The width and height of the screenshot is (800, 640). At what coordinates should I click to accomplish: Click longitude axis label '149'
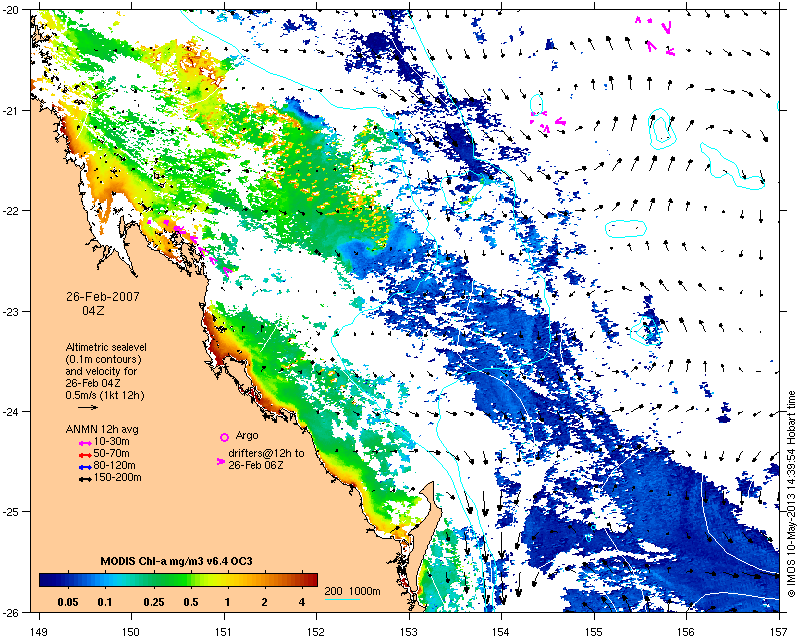pos(39,632)
